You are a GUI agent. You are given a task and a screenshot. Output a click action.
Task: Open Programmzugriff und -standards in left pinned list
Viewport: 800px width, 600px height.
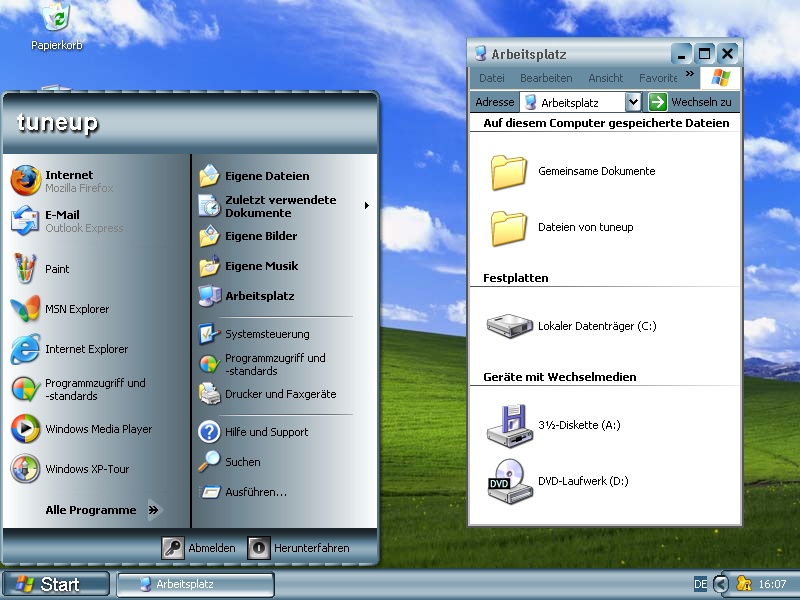(x=79, y=389)
